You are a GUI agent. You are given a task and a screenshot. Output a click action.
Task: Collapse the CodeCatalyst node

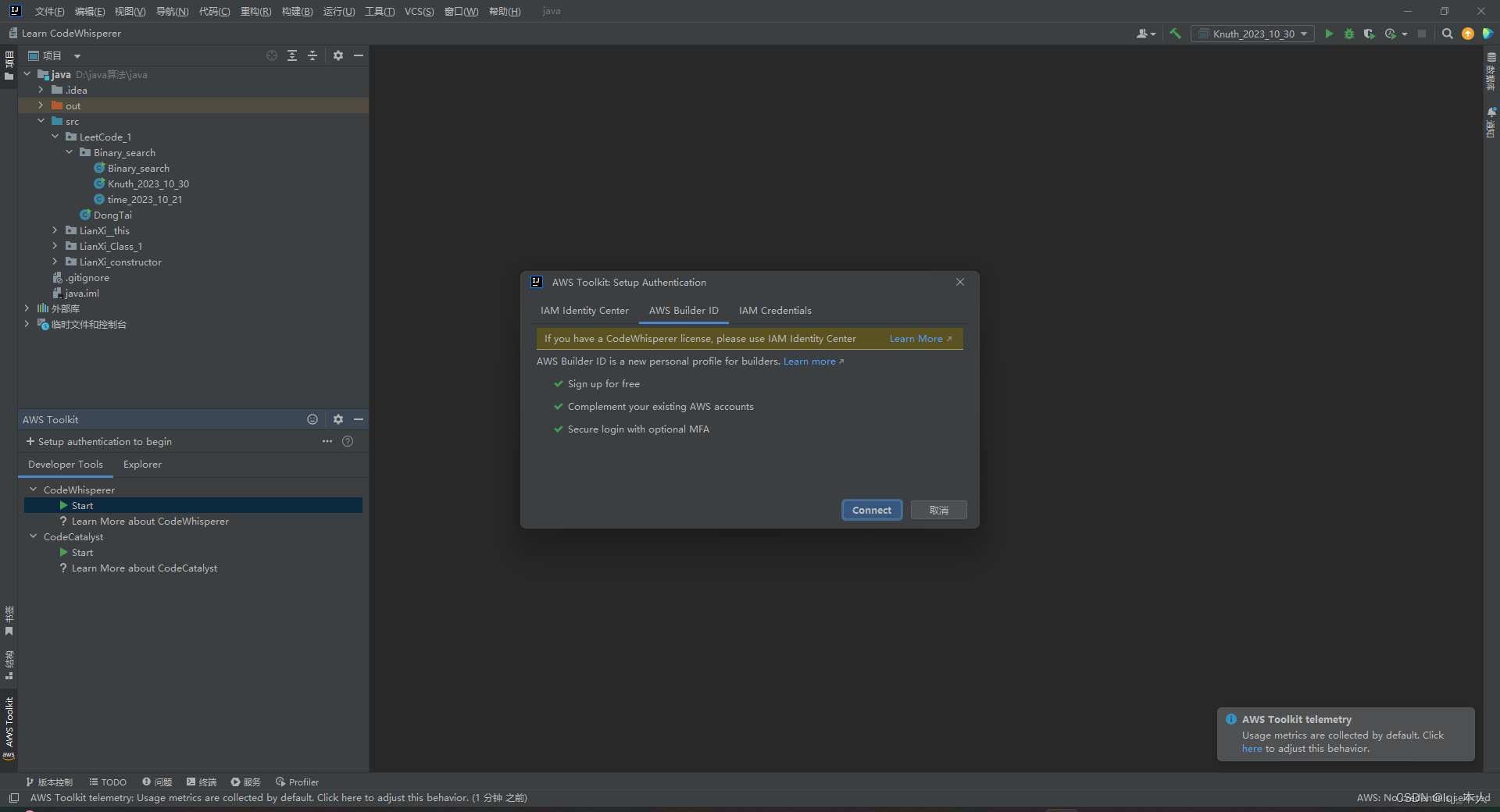click(x=34, y=536)
